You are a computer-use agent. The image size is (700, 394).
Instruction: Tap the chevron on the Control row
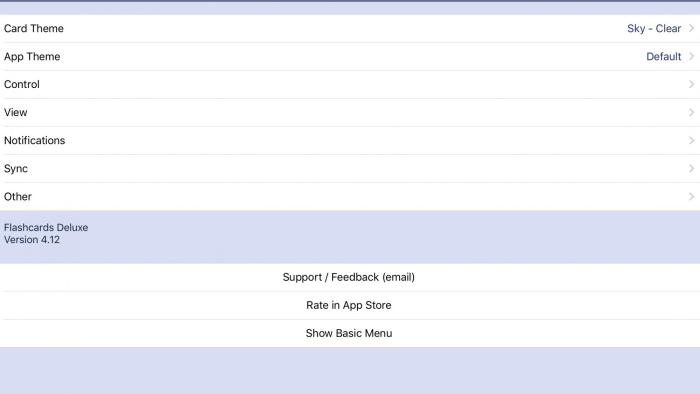[691, 84]
